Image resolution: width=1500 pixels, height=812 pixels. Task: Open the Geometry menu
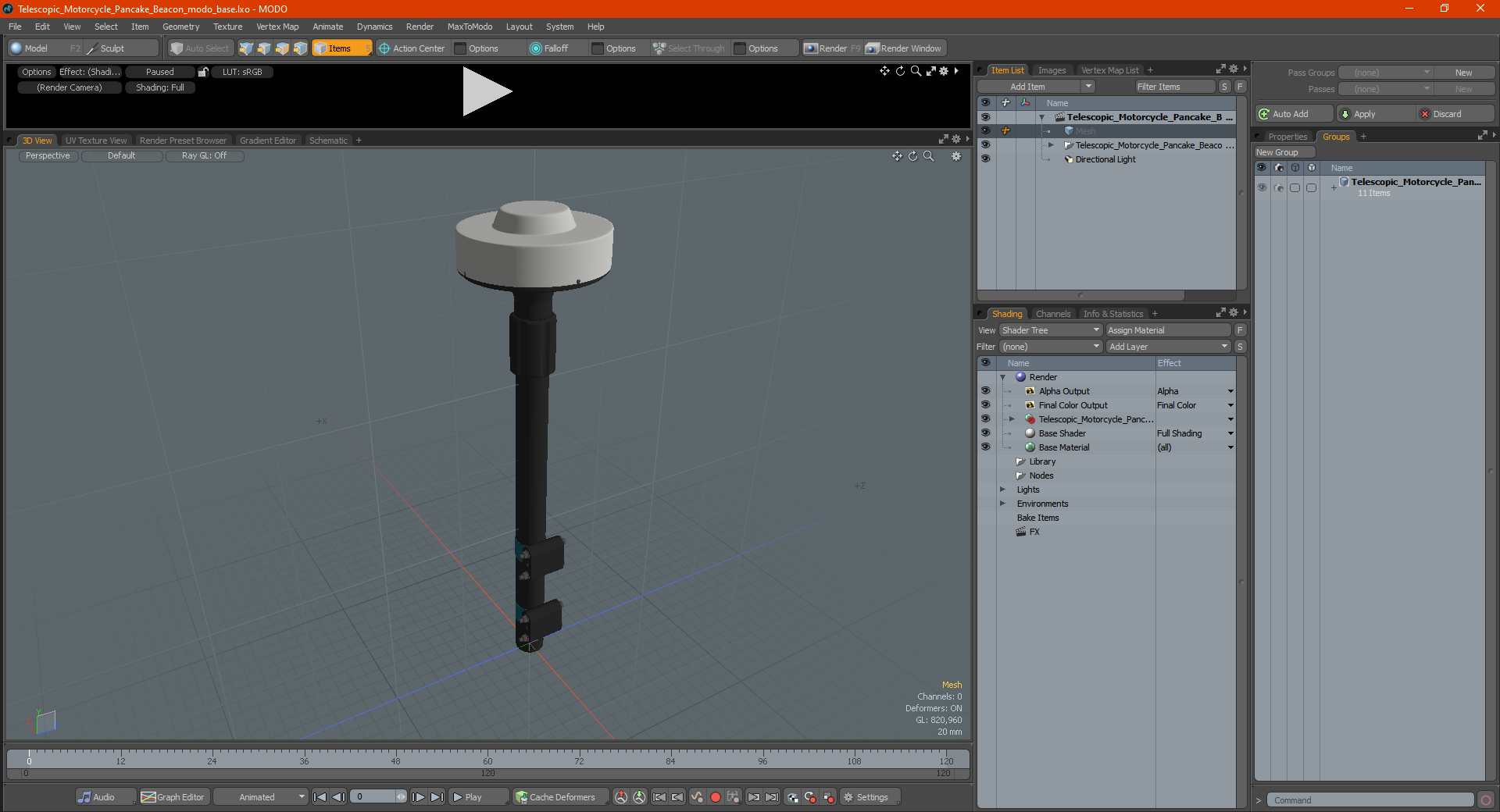[x=180, y=27]
